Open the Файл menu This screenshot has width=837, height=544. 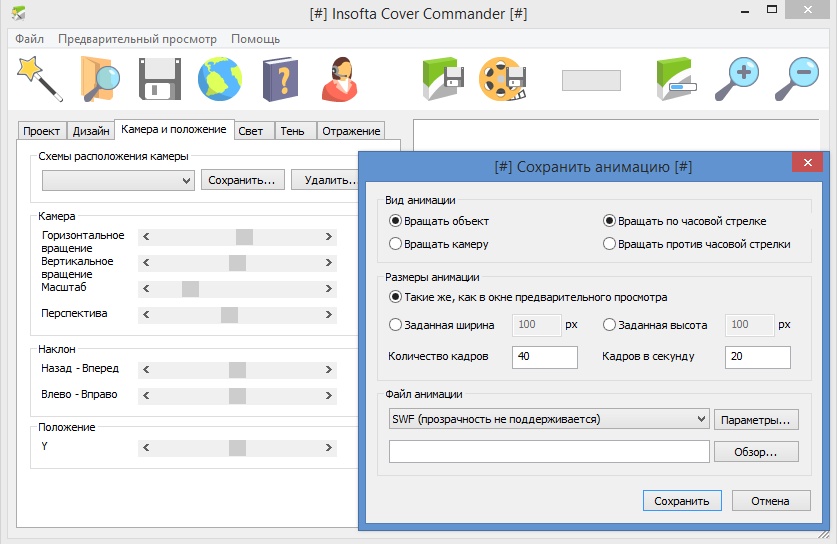(x=29, y=39)
